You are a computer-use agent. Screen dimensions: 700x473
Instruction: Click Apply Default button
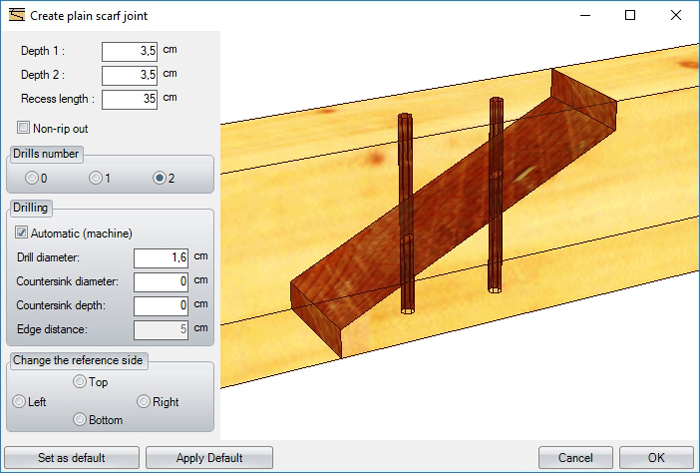pyautogui.click(x=209, y=458)
